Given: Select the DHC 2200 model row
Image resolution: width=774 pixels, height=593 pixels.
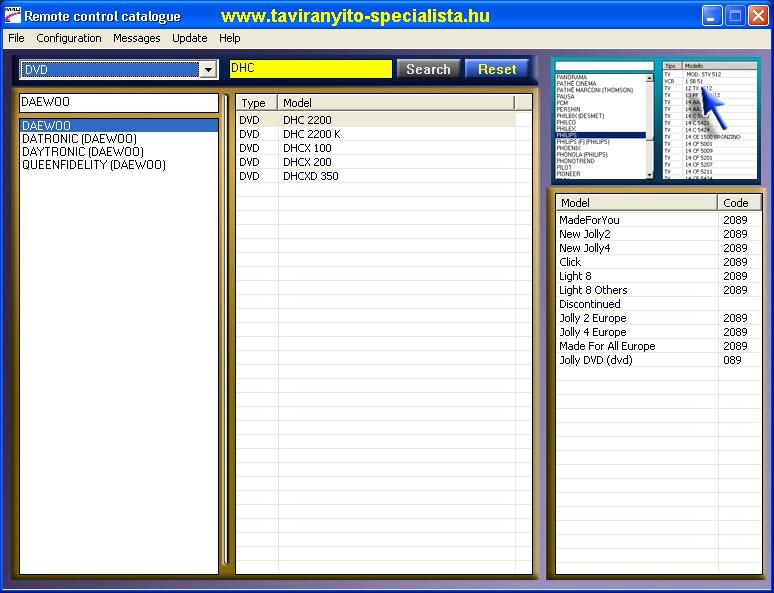Looking at the screenshot, I should point(376,120).
